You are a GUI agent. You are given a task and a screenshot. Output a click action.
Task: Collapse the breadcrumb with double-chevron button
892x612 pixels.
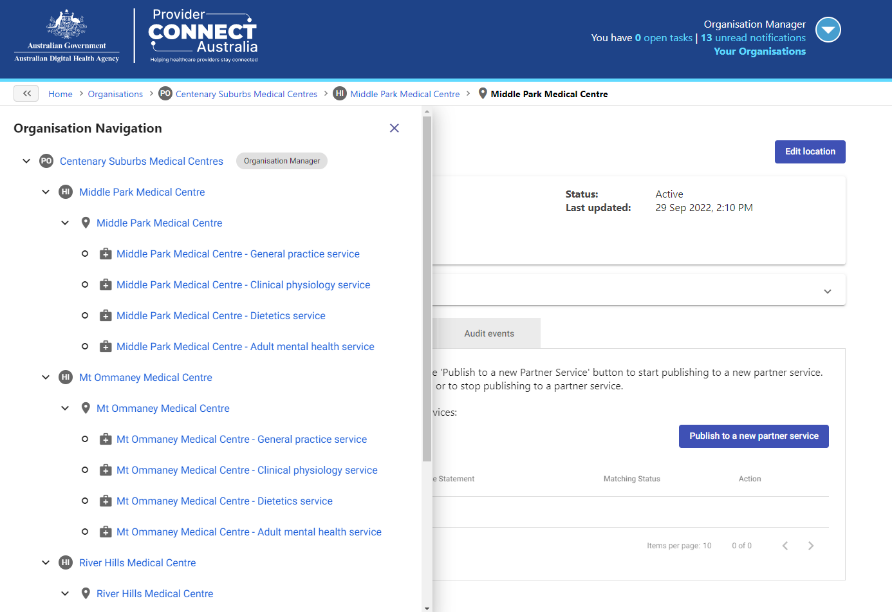click(x=26, y=93)
